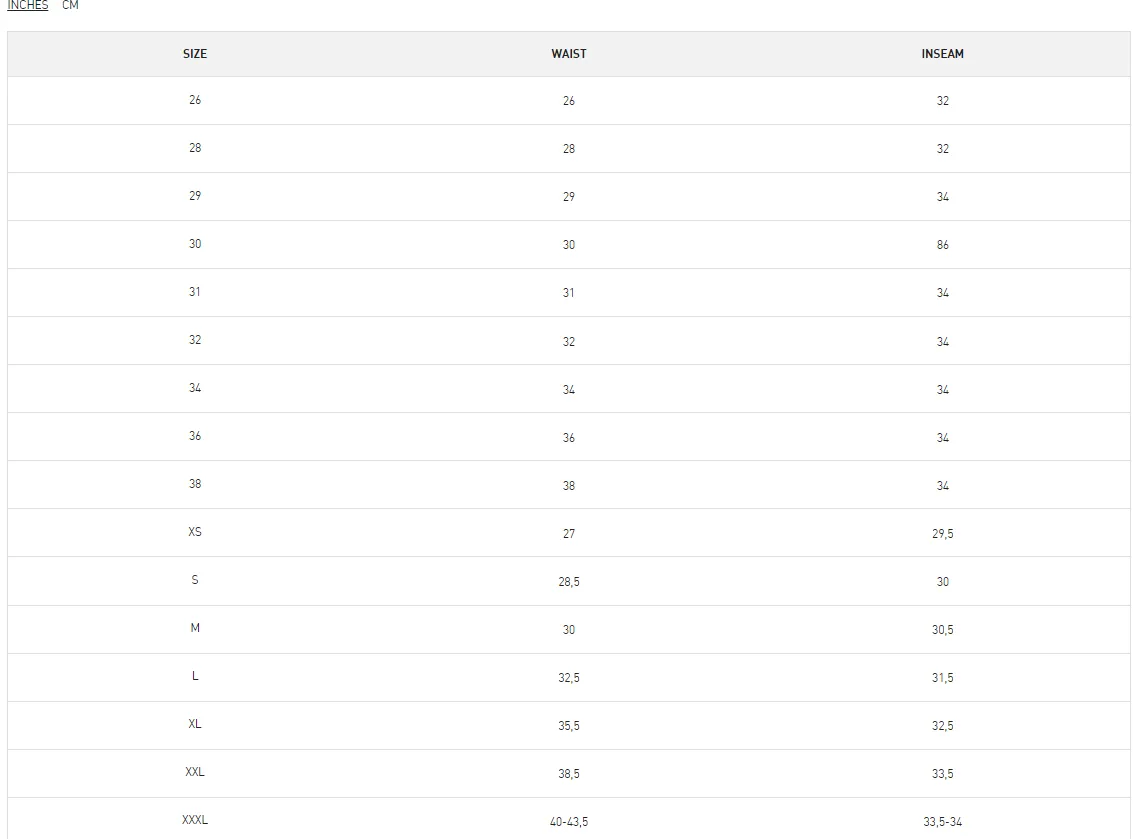Image resolution: width=1139 pixels, height=839 pixels.
Task: Click the 38,5 waist value
Action: (x=569, y=774)
